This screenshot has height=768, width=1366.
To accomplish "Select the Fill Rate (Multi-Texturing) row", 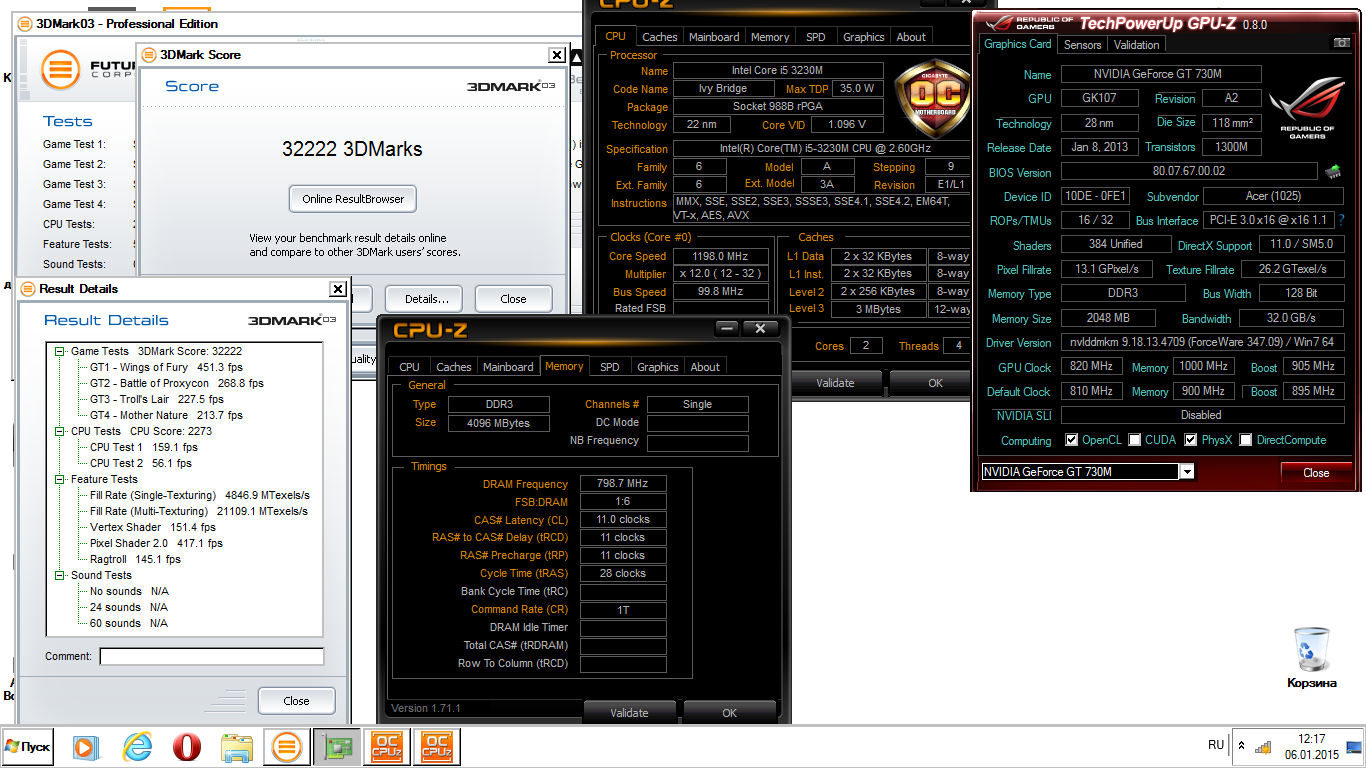I will pos(199,511).
